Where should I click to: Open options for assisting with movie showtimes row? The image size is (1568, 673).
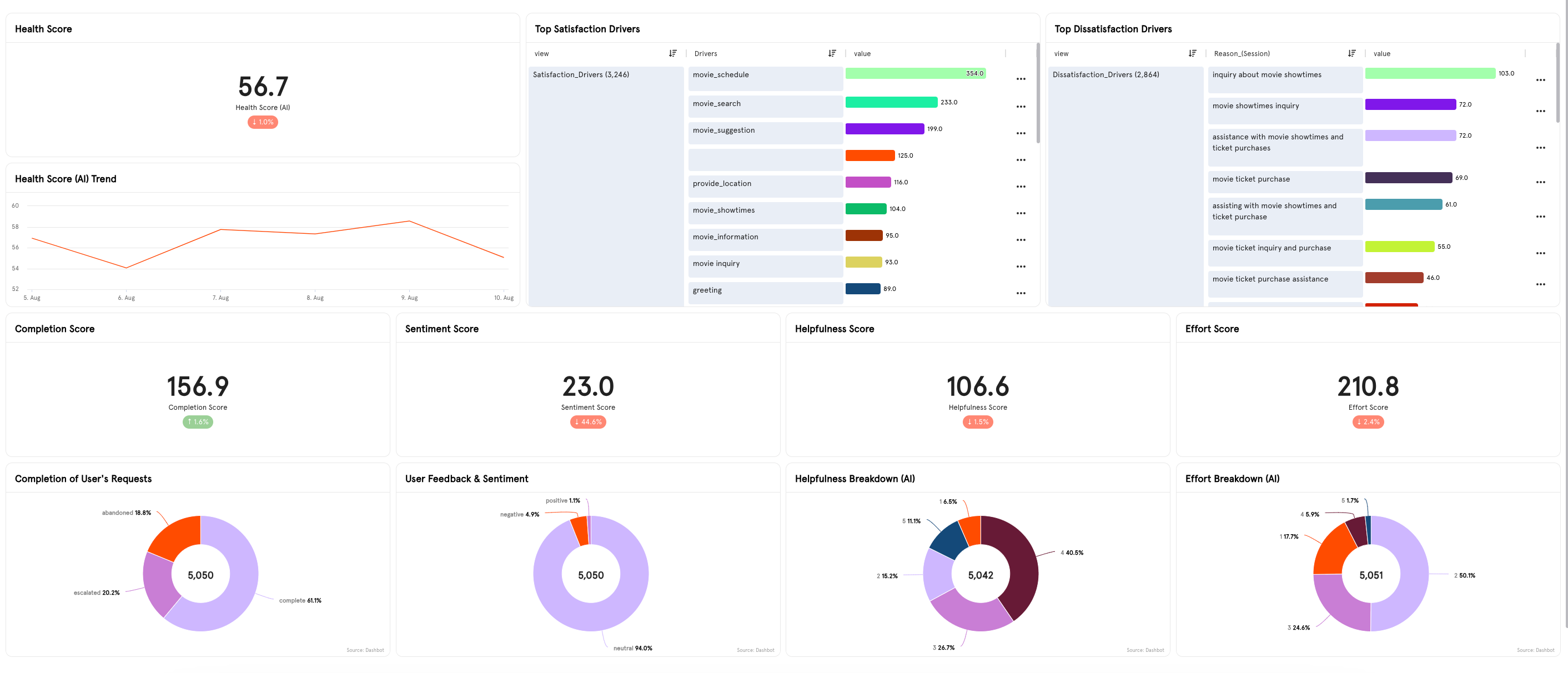1541,217
